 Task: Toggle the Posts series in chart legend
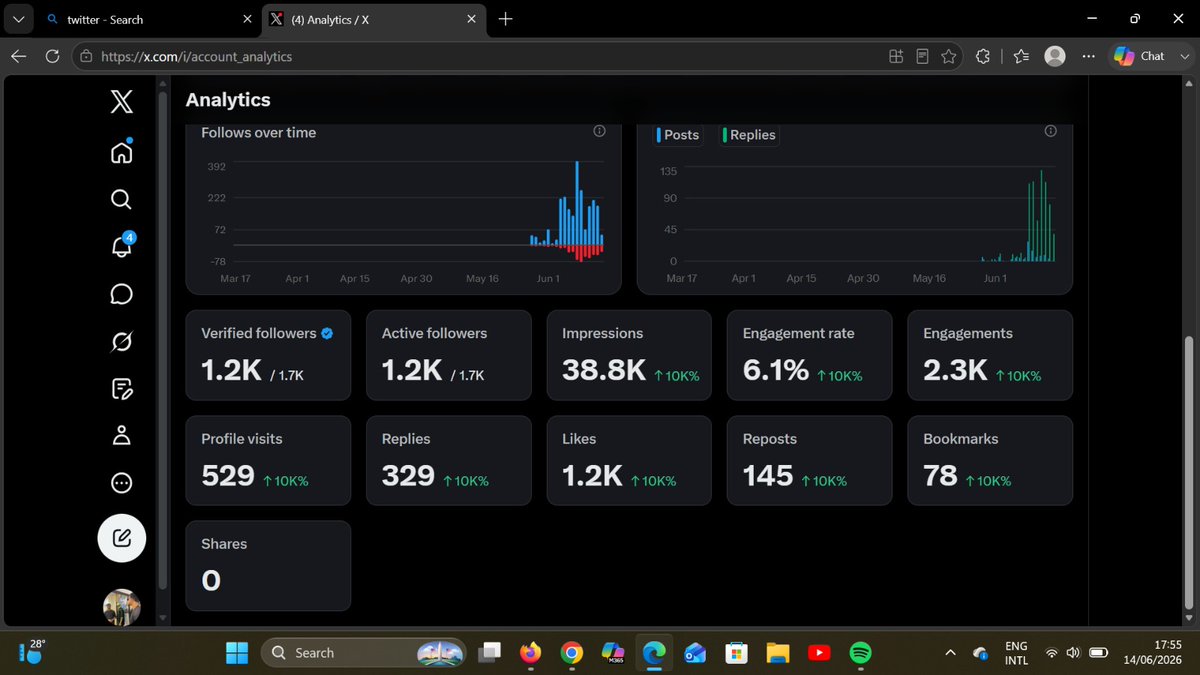pyautogui.click(x=679, y=135)
